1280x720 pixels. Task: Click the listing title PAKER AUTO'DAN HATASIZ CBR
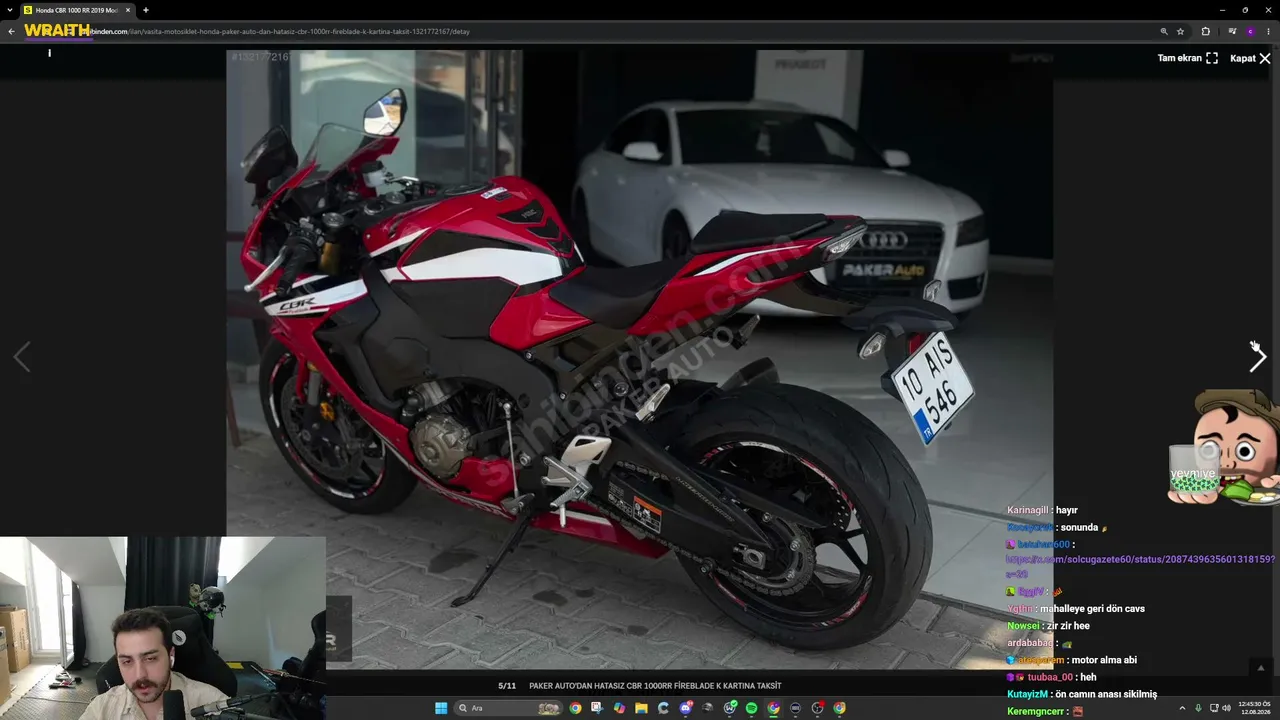[x=655, y=686]
